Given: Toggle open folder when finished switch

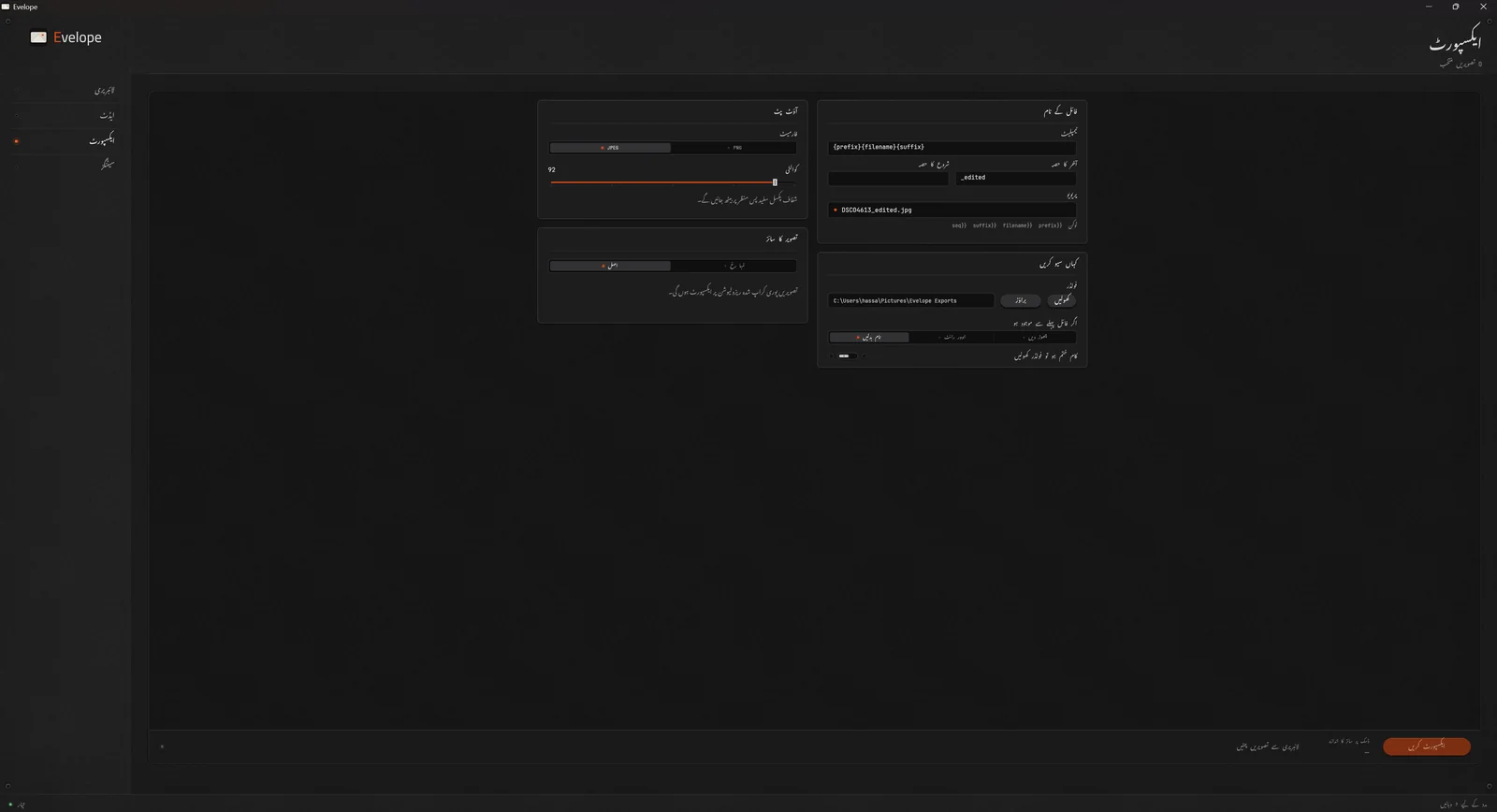Looking at the screenshot, I should click(846, 356).
